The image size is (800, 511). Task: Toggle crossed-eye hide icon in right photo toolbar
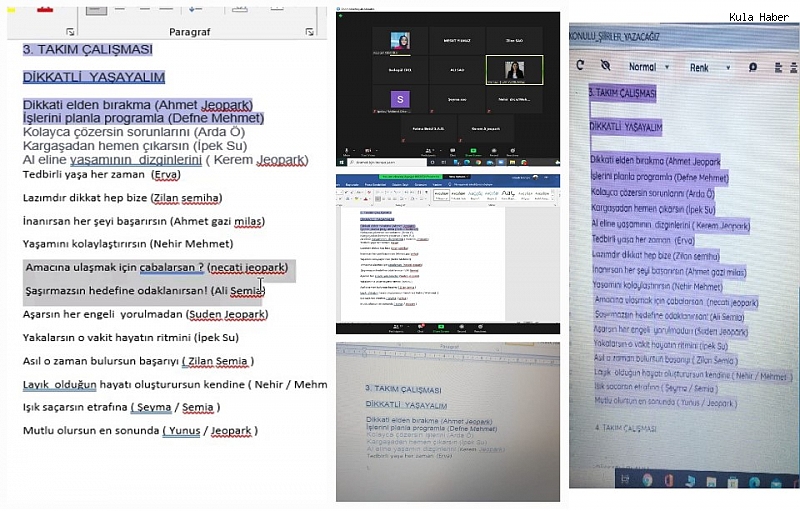tap(606, 65)
